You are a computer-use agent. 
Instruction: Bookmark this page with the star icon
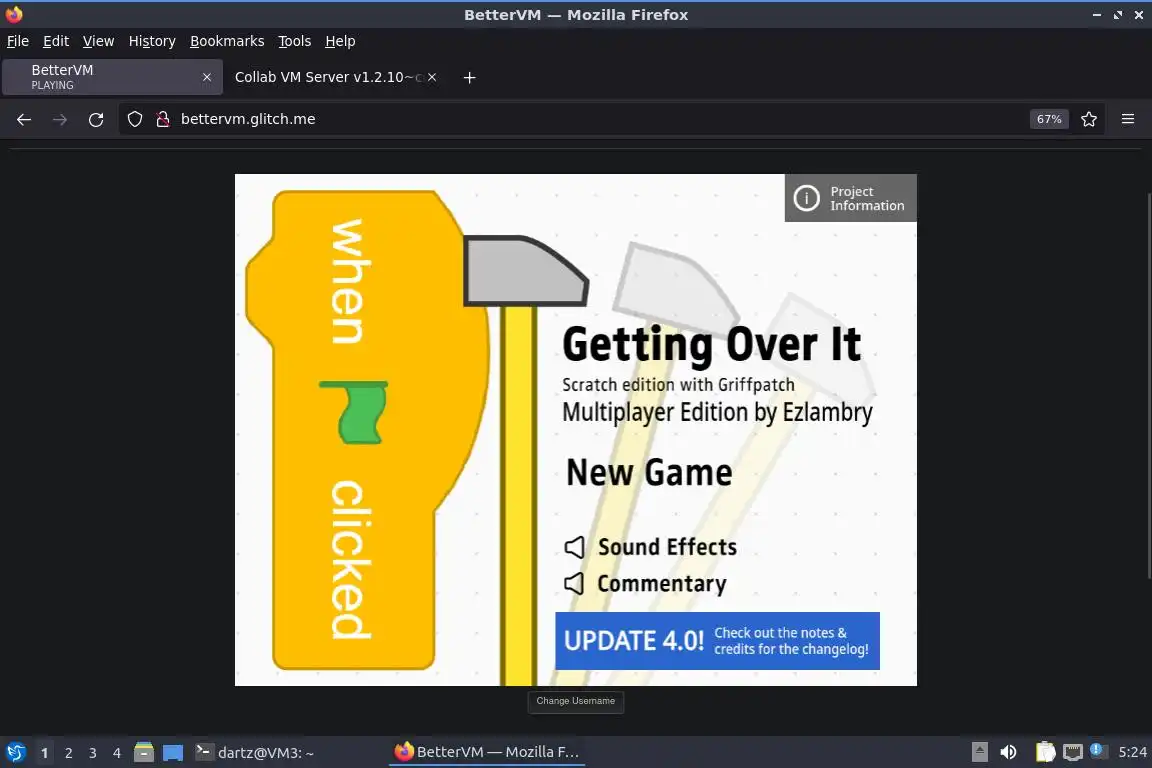coord(1089,119)
